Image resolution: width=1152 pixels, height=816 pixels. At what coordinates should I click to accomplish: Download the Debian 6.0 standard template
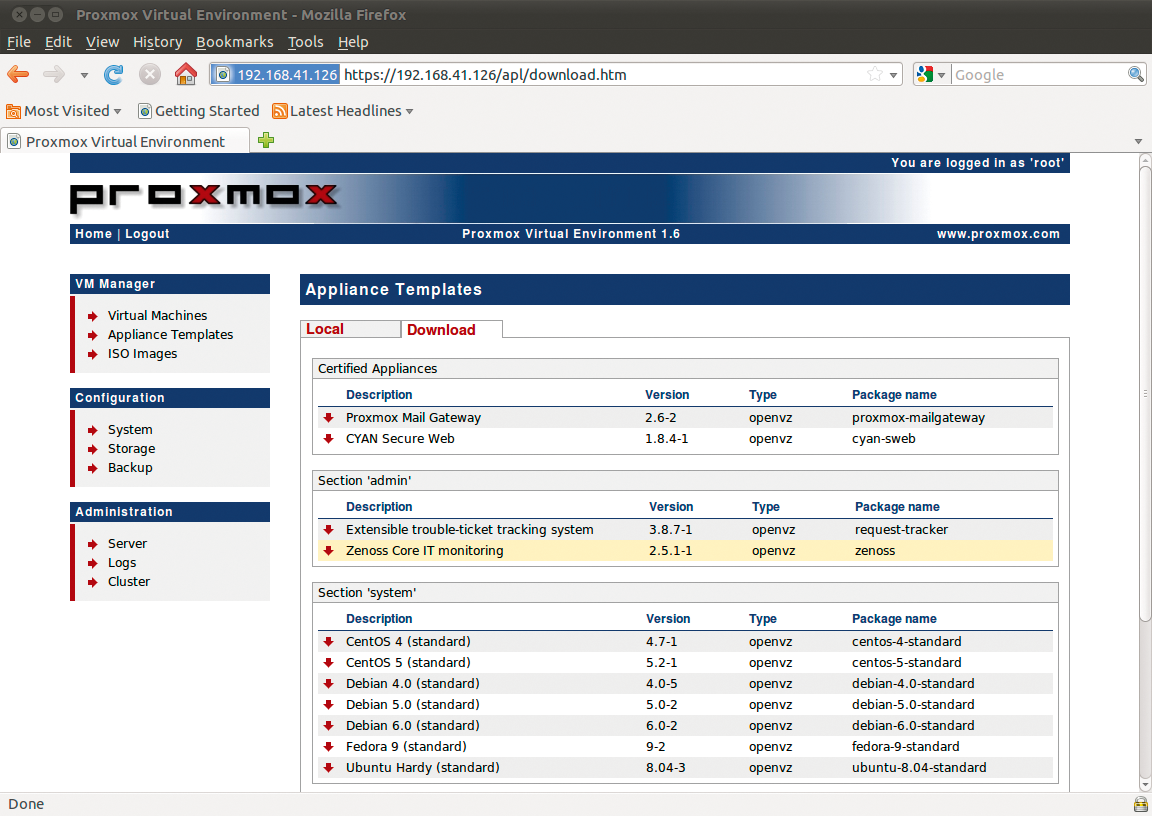[329, 725]
